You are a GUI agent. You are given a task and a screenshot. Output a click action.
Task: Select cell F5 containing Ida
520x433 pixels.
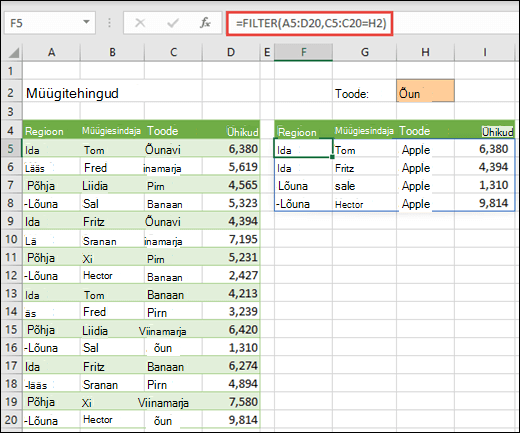tap(303, 148)
